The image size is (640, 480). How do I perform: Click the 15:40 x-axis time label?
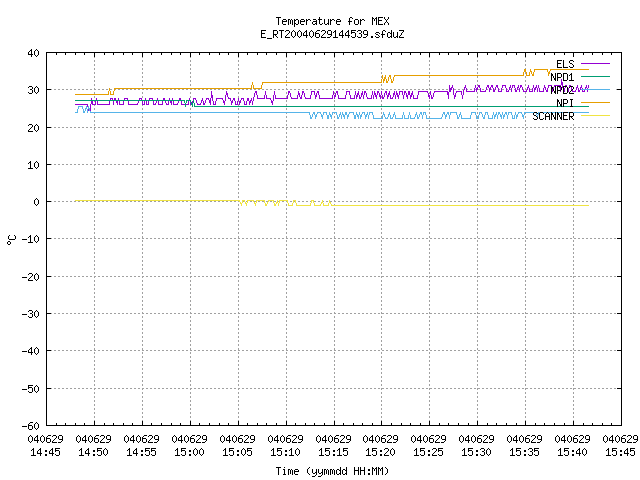(x=572, y=452)
